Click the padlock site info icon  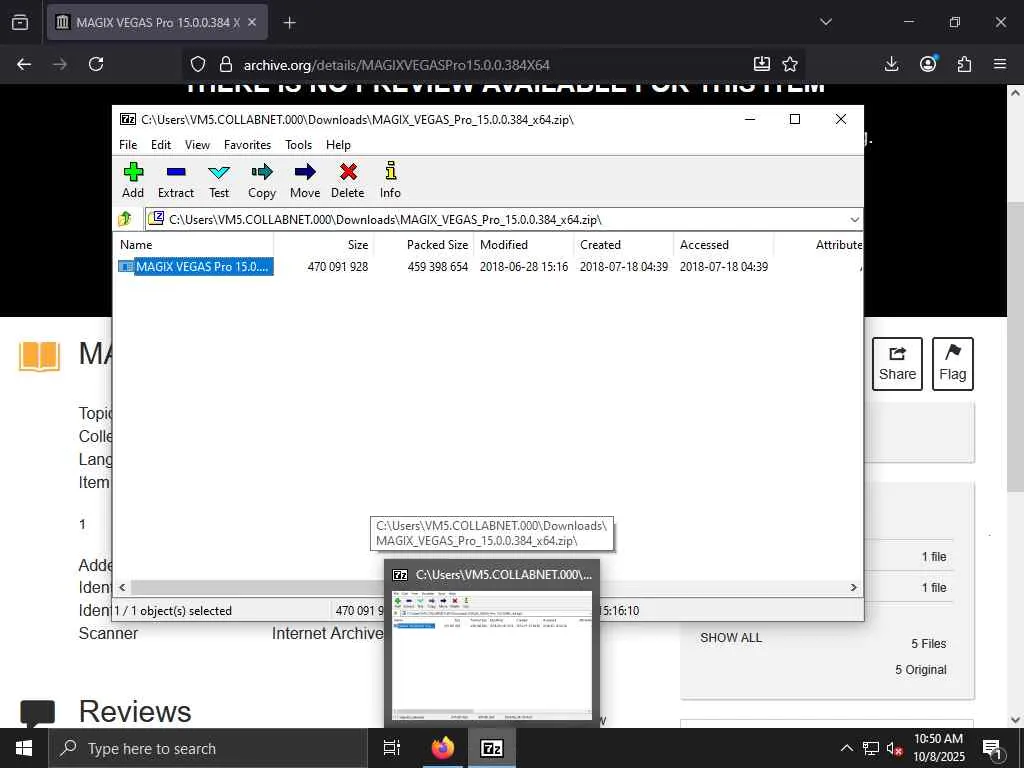226,64
